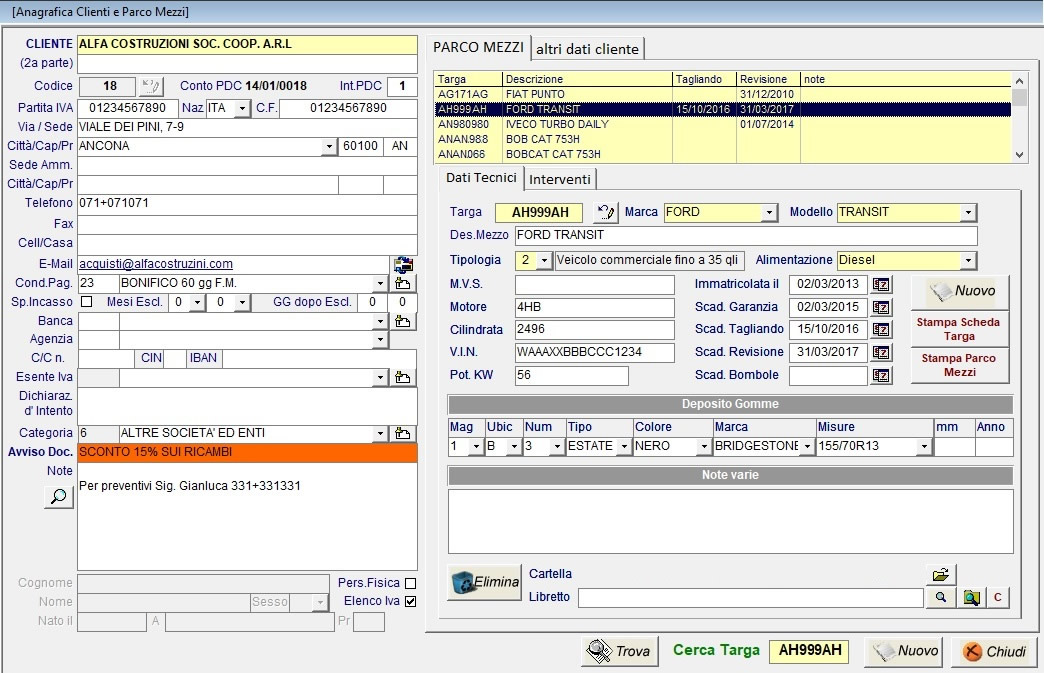Click Nuovo button beside Immatricolata date
This screenshot has height=673, width=1044.
point(960,292)
